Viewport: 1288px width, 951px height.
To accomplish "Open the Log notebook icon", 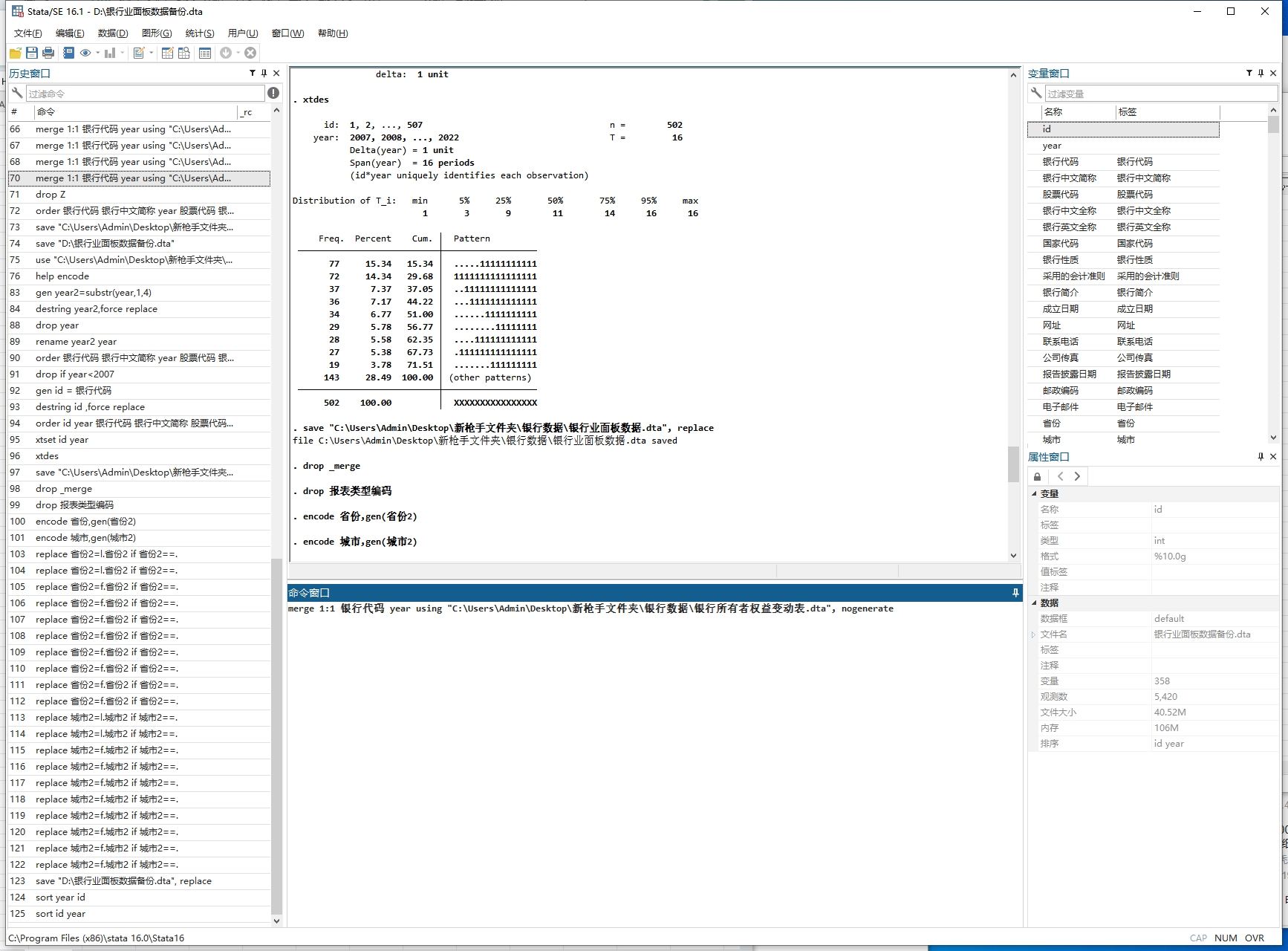I will coord(68,53).
